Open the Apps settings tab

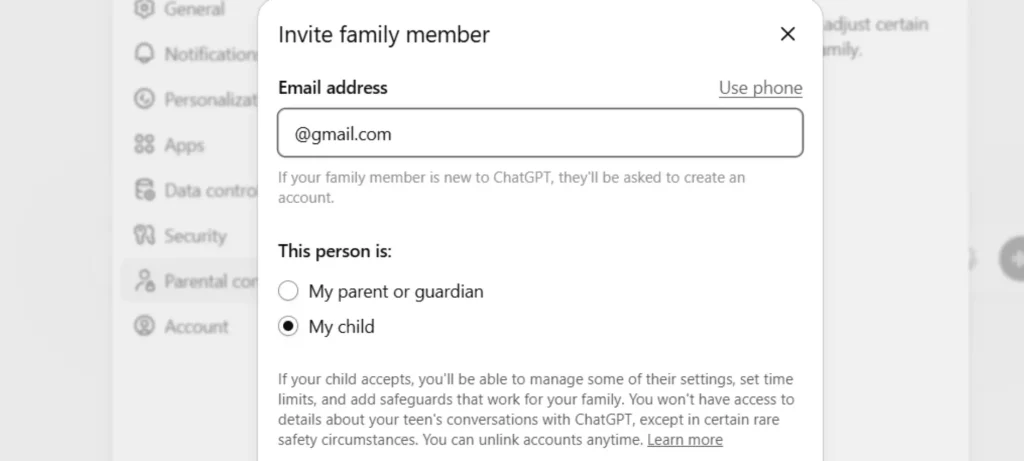(x=184, y=145)
